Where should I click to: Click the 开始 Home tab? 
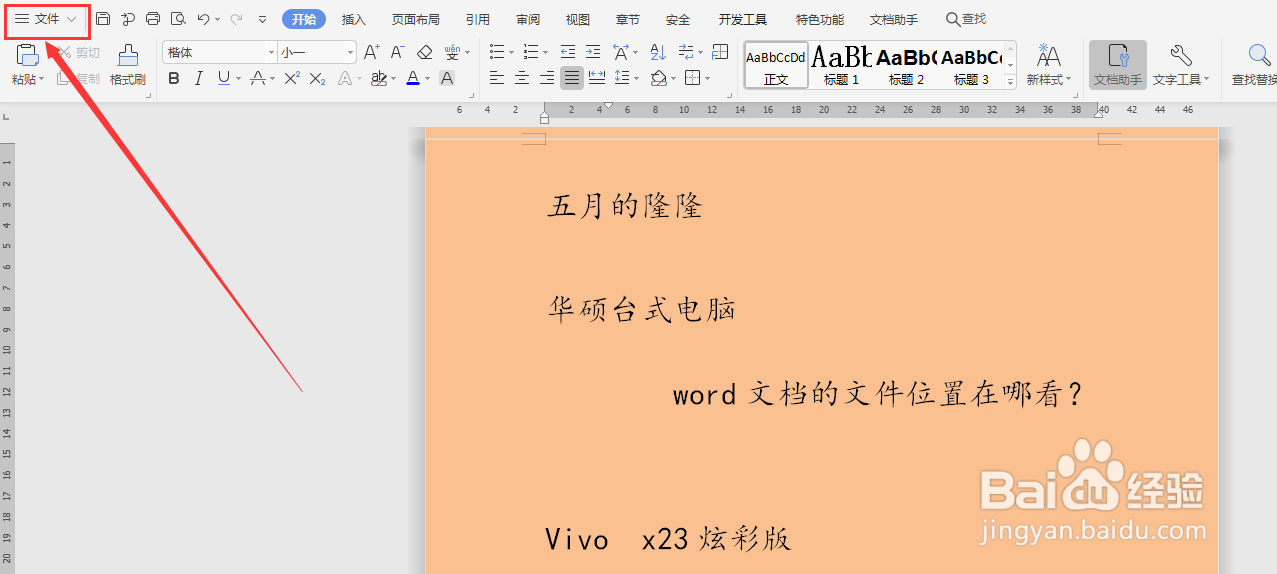(304, 19)
